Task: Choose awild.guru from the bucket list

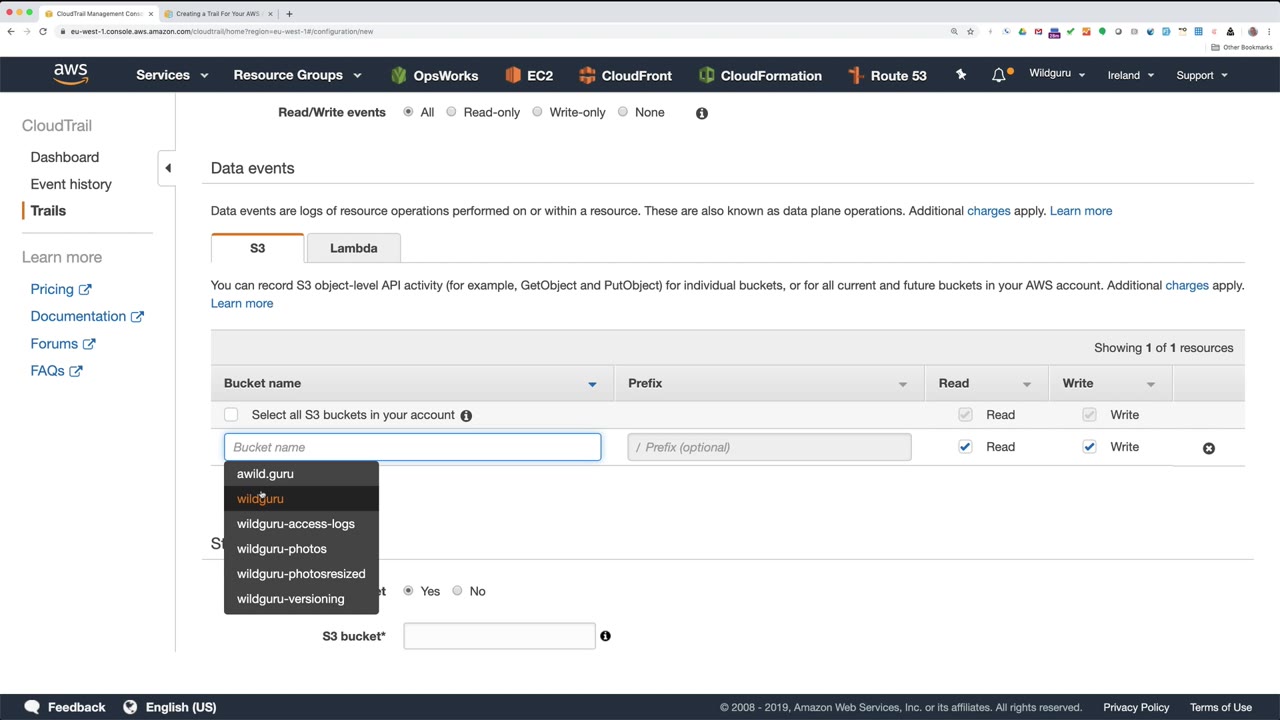Action: coord(301,474)
